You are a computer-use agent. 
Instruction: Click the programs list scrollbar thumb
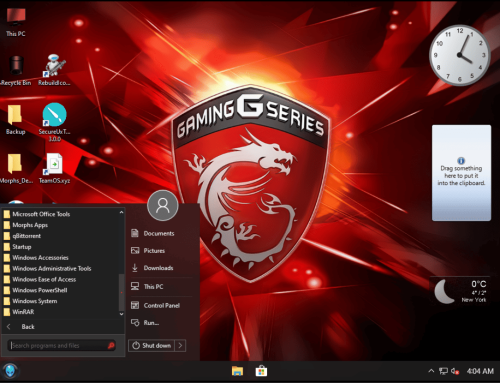pos(121,292)
